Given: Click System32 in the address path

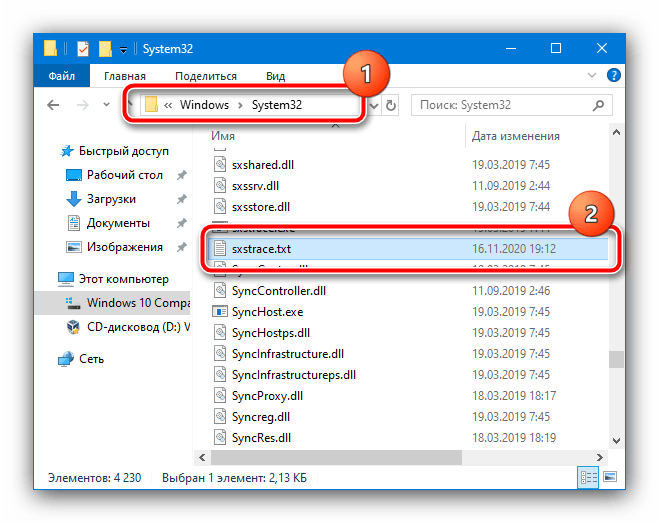Looking at the screenshot, I should (277, 105).
